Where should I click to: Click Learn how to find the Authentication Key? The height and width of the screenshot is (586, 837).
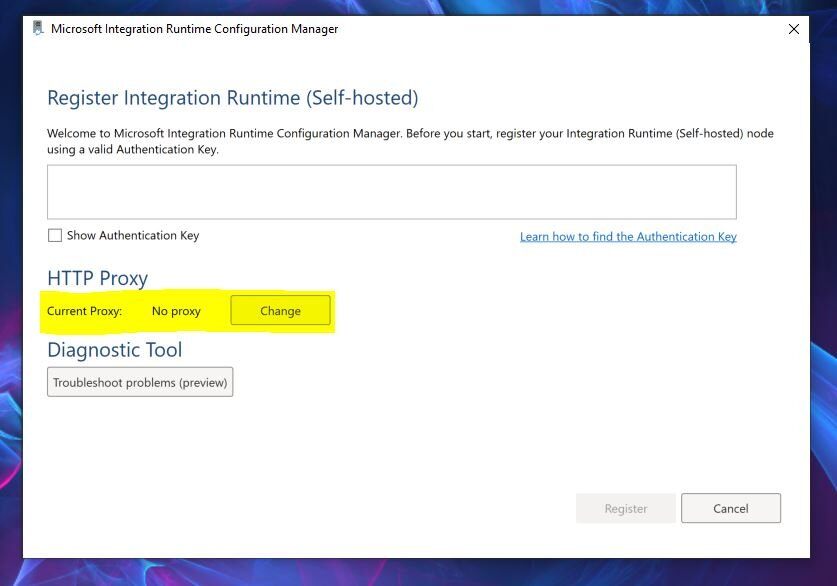tap(627, 236)
